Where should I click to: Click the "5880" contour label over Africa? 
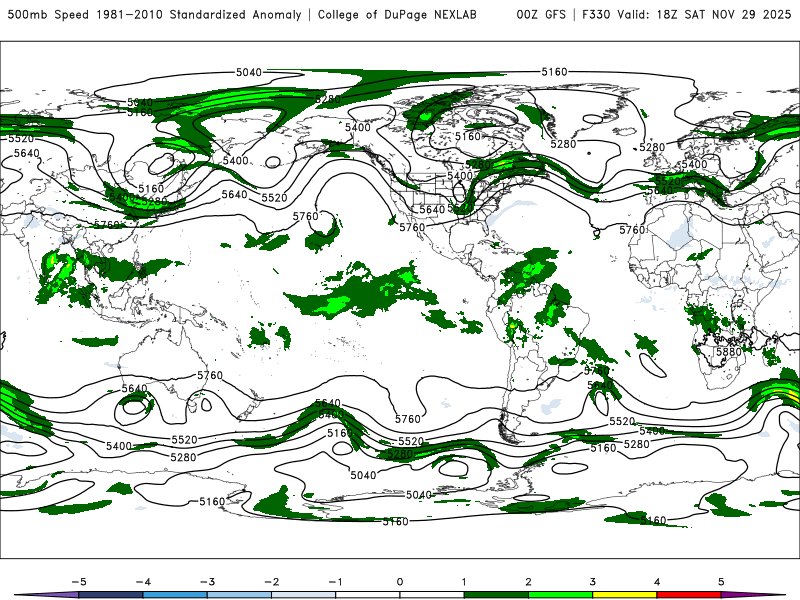tap(729, 352)
